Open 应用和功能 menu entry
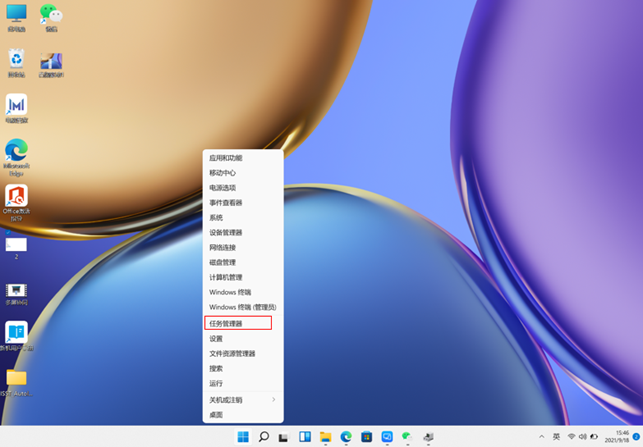 pos(225,157)
